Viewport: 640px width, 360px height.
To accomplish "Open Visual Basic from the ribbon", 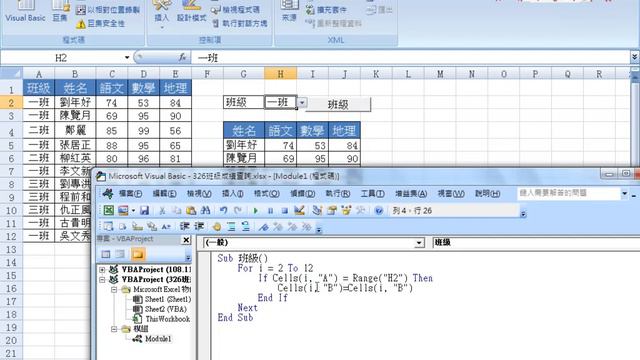I will click(25, 11).
